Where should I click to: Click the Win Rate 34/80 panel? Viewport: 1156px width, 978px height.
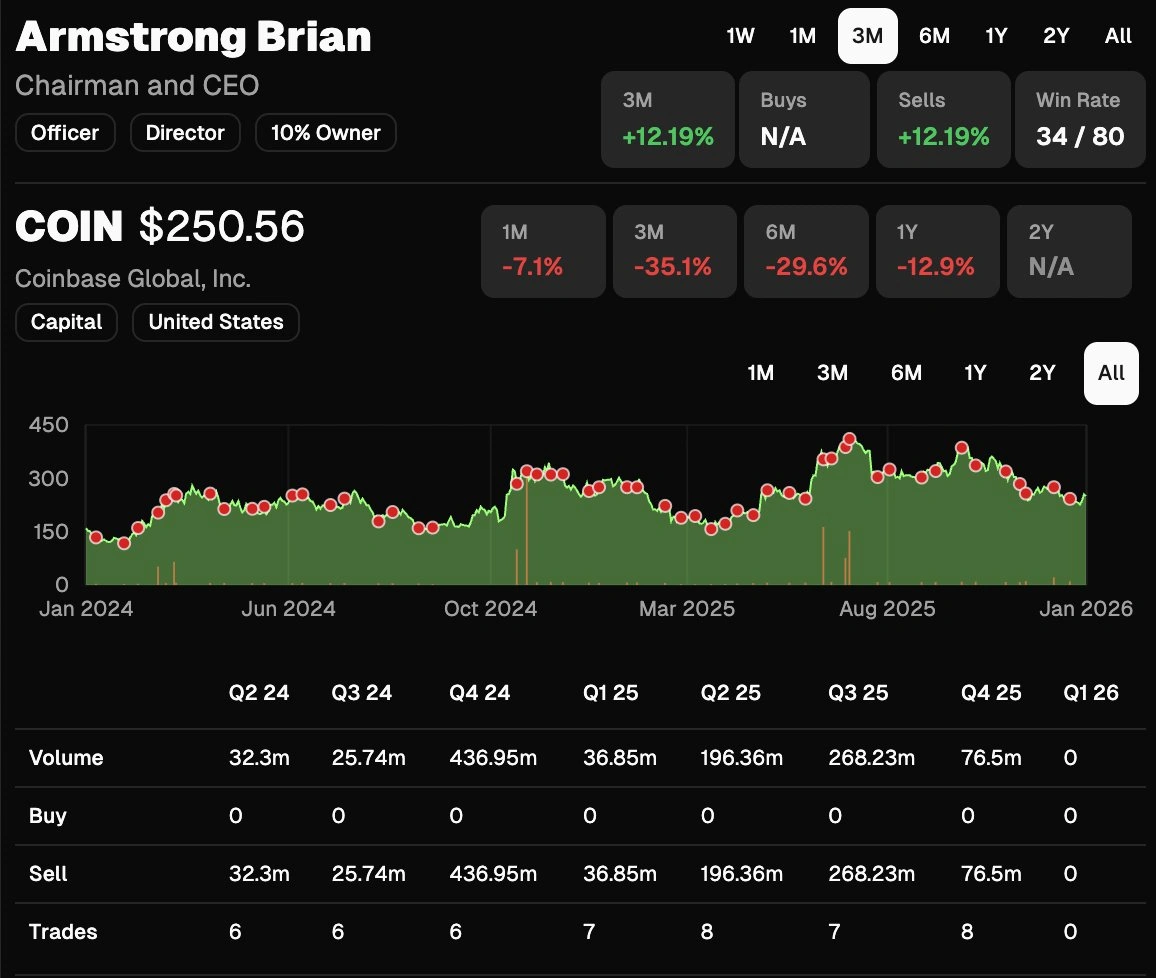(1080, 119)
